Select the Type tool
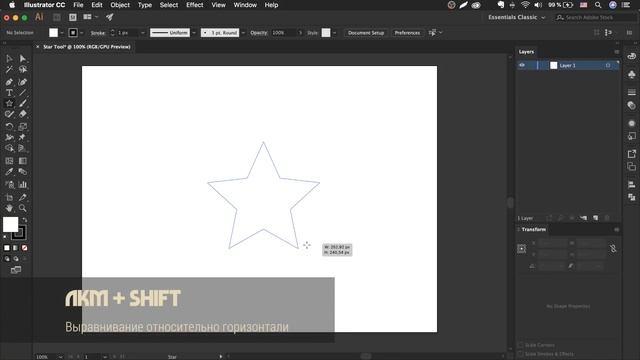640x360 pixels. 9,93
